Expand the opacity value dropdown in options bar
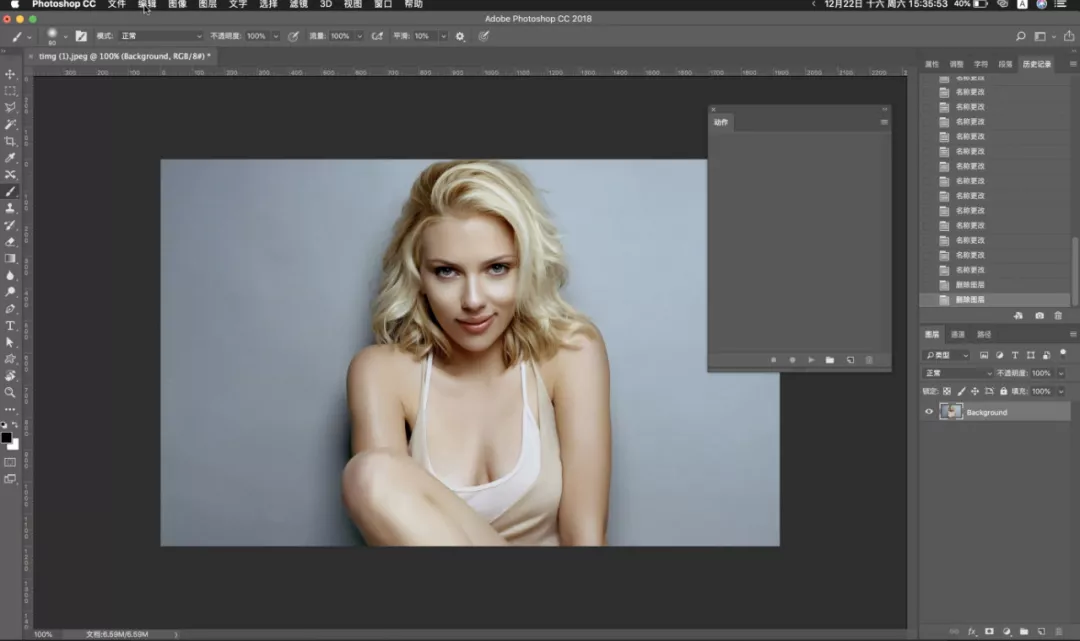This screenshot has height=641, width=1080. (276, 36)
